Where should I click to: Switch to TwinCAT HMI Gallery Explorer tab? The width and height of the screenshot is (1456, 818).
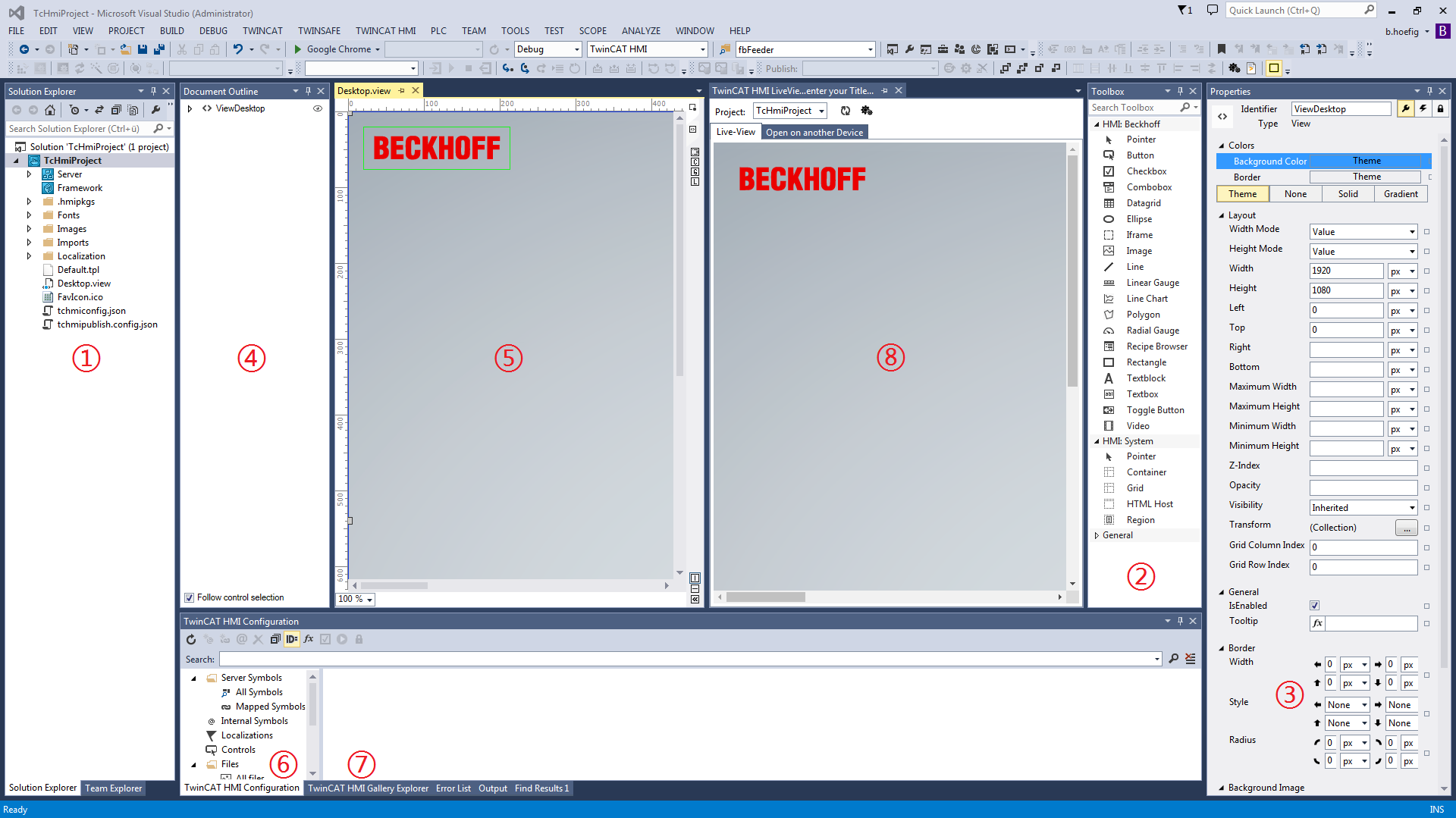(x=368, y=788)
